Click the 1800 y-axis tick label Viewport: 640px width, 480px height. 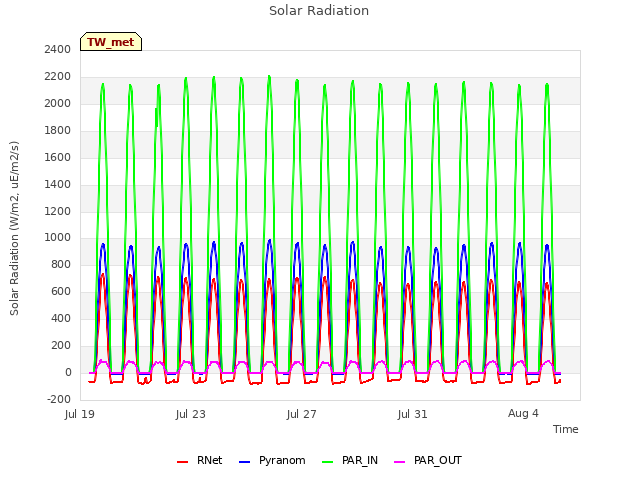coord(58,130)
